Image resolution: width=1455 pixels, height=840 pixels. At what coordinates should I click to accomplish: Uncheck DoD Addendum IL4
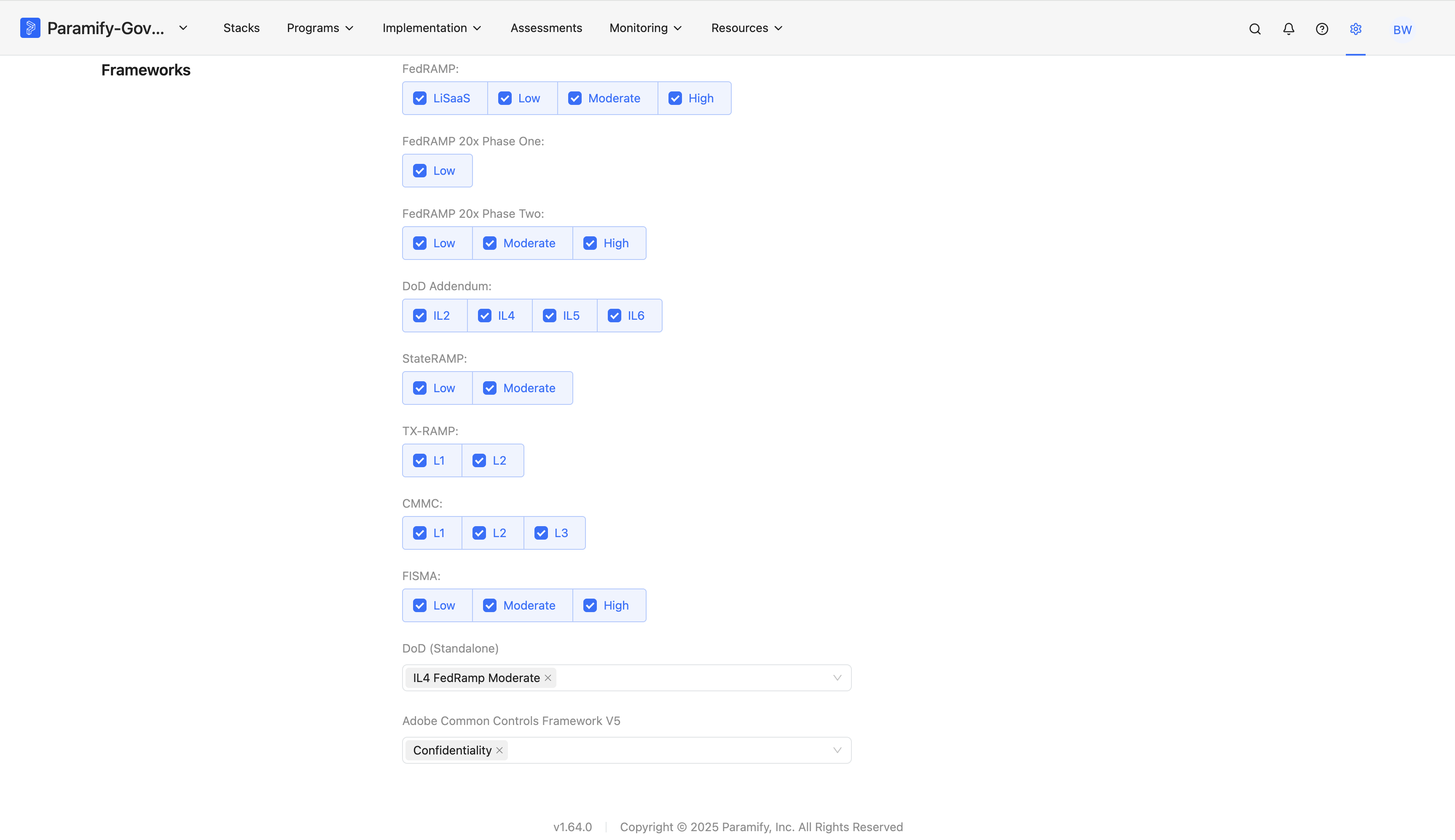pyautogui.click(x=484, y=316)
